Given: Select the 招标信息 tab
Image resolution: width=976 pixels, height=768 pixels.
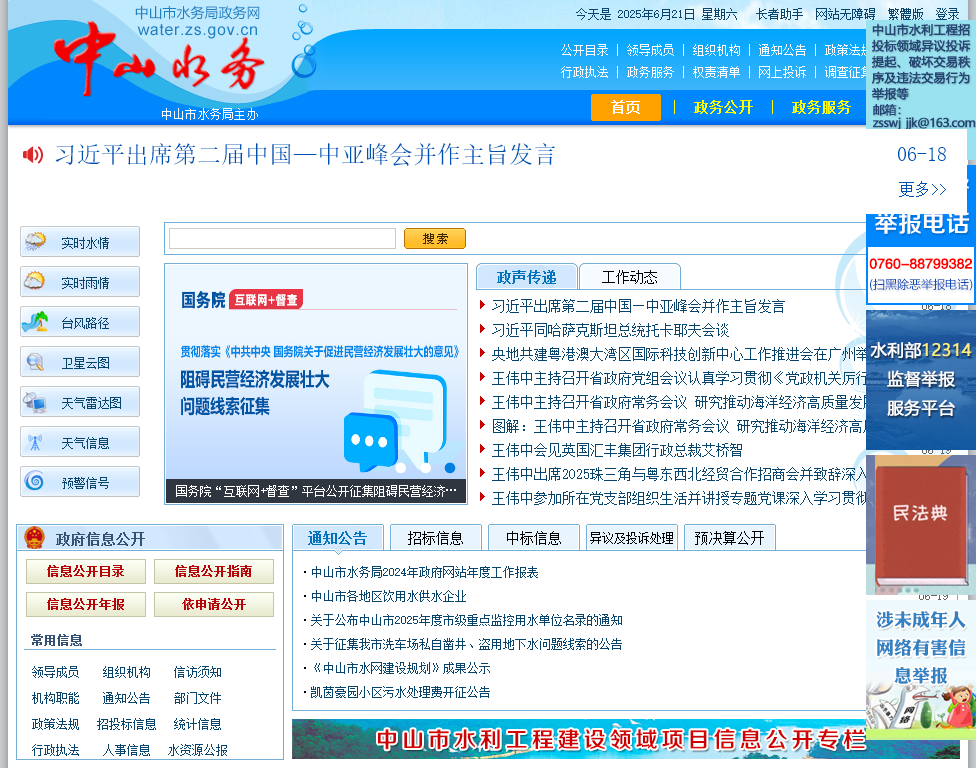Looking at the screenshot, I should tap(435, 538).
